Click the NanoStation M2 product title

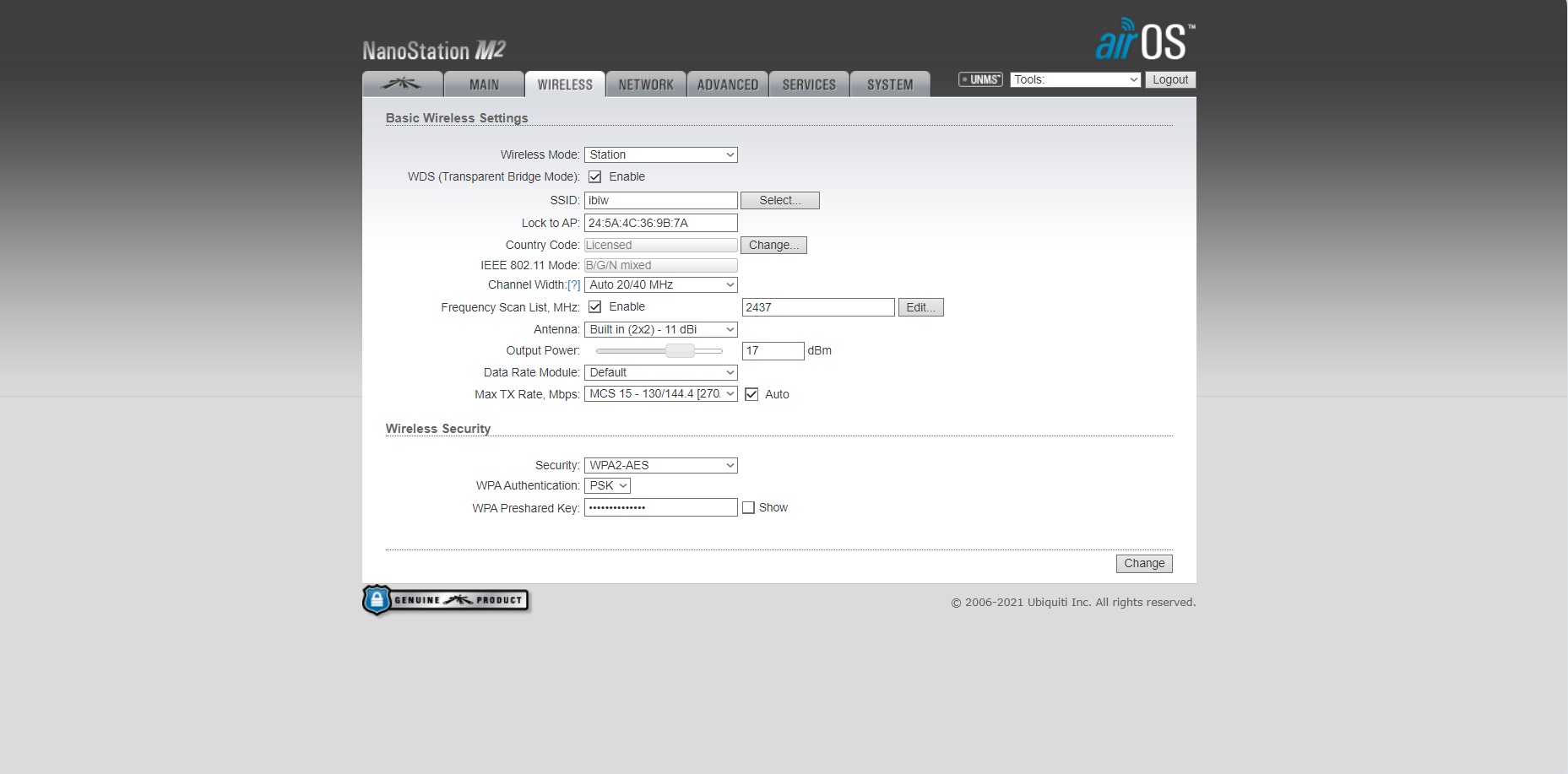click(434, 51)
